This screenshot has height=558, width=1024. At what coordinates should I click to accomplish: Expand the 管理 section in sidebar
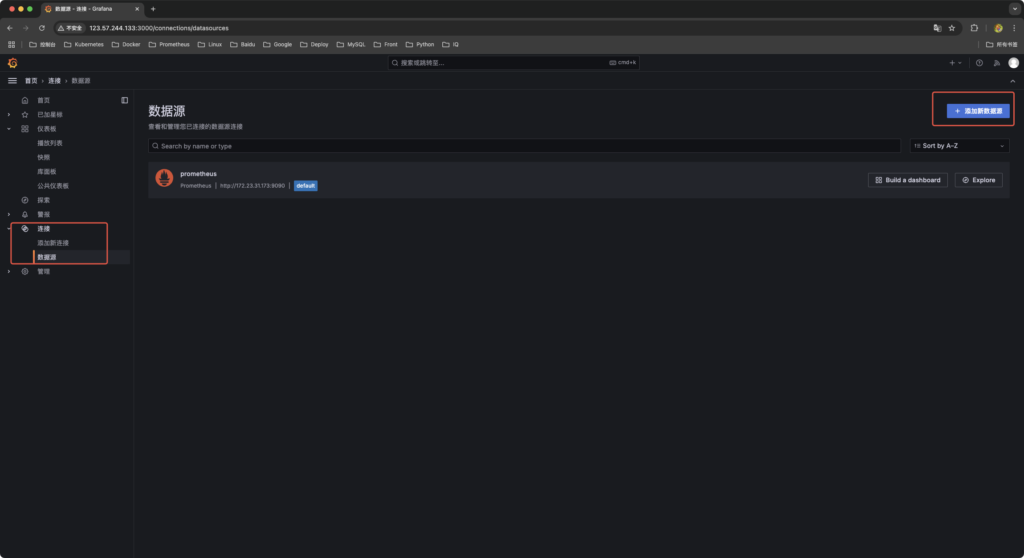point(10,271)
